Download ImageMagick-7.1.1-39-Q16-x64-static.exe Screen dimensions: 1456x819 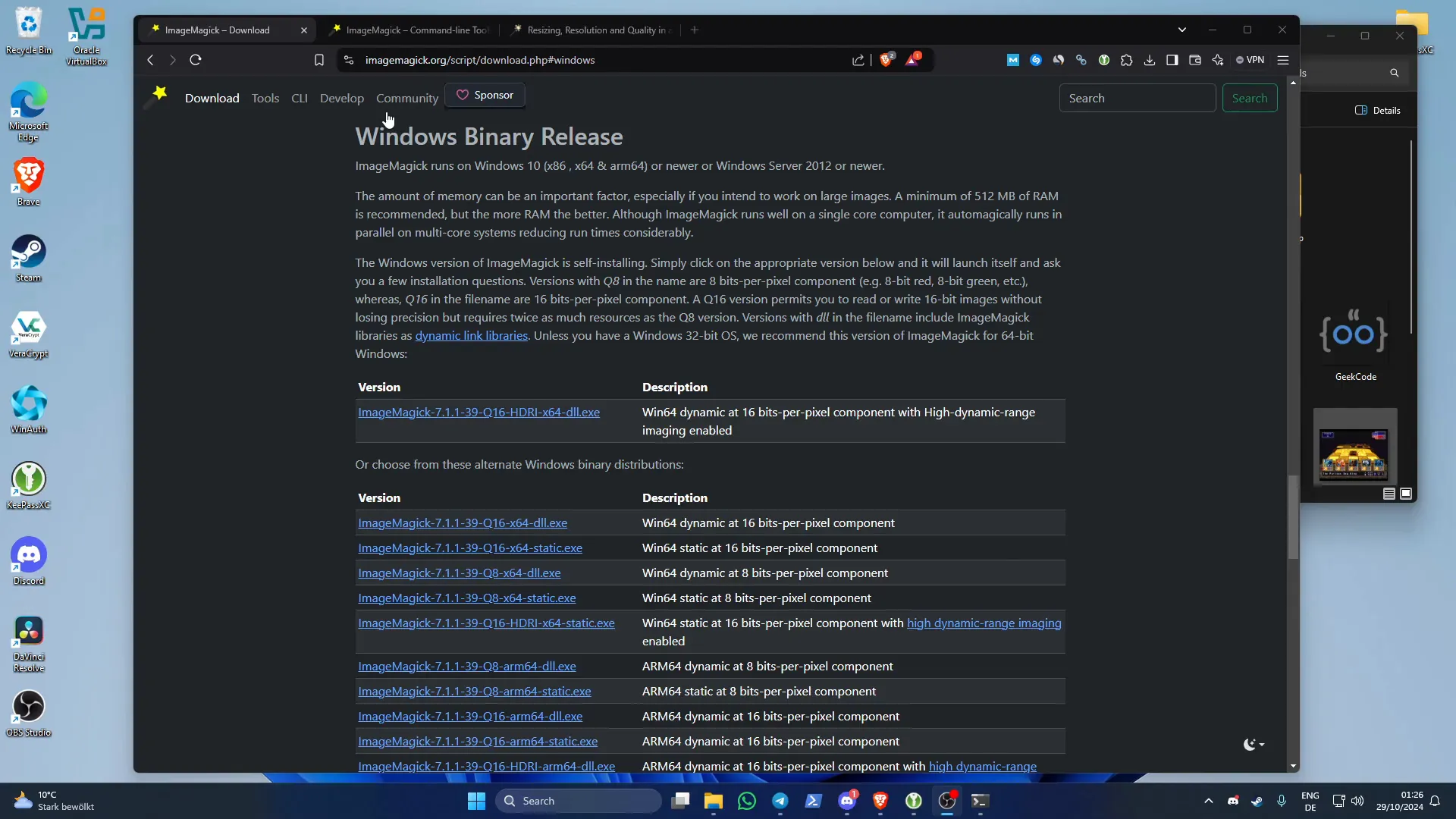470,548
